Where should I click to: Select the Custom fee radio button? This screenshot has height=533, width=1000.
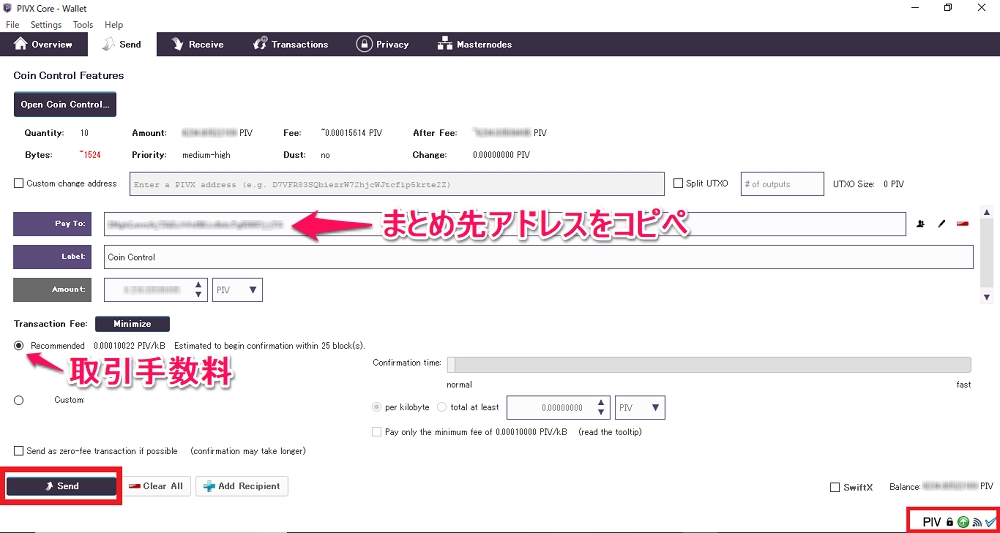tap(19, 400)
